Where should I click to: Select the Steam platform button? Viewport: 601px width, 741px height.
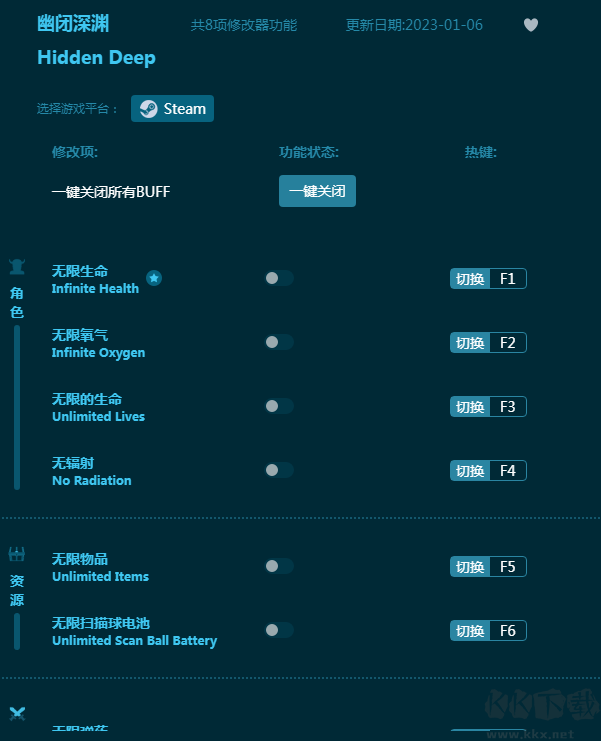coord(172,109)
